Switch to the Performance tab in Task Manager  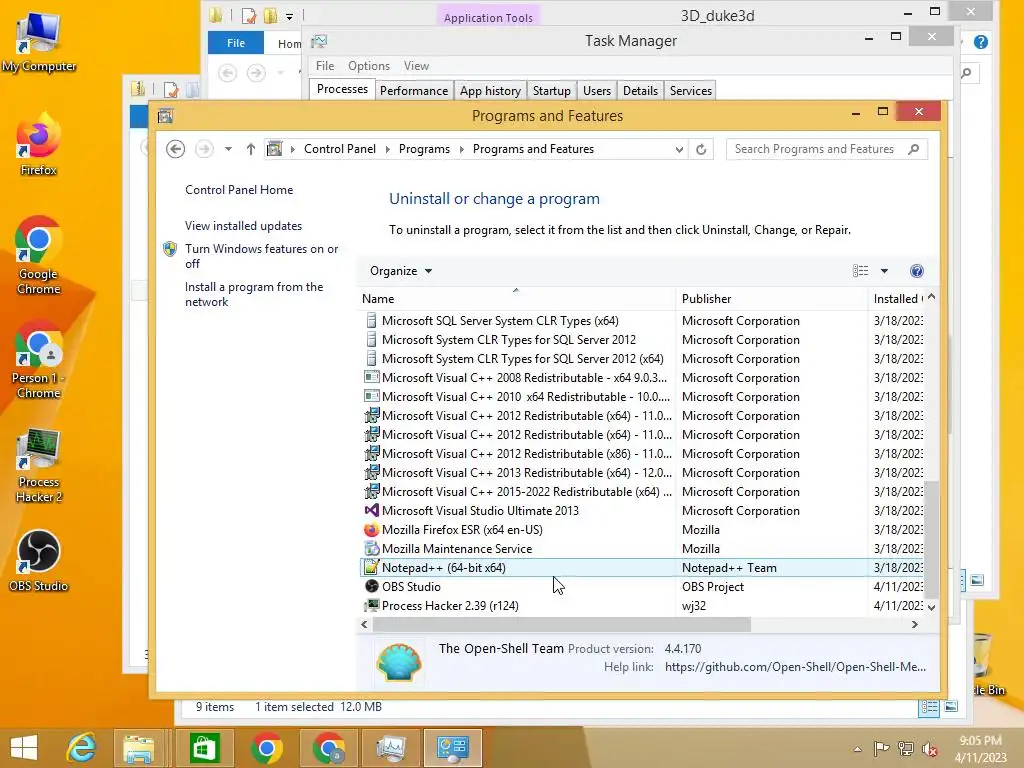(414, 91)
